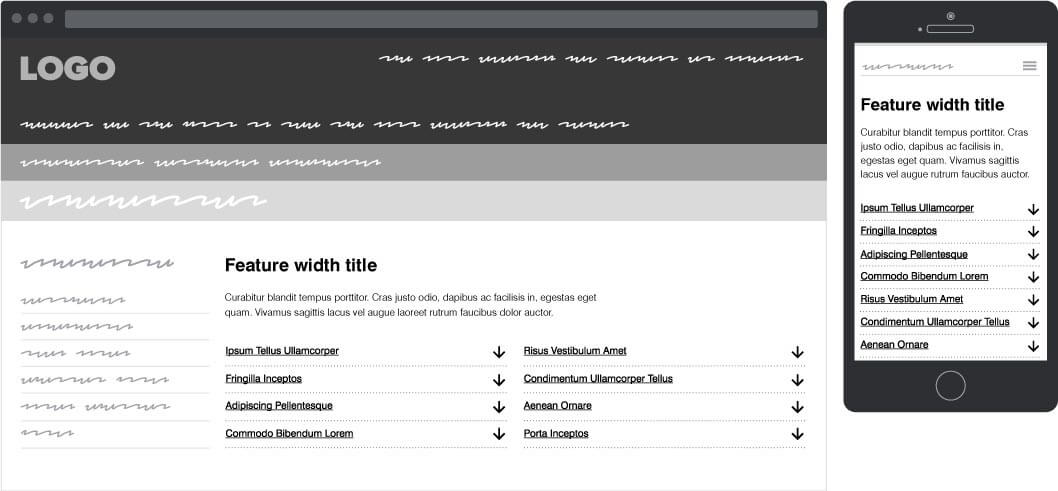This screenshot has width=1058, height=491.
Task: Expand desktop Condimentum Ullamcorper Tellus arrow
Action: coord(797,380)
